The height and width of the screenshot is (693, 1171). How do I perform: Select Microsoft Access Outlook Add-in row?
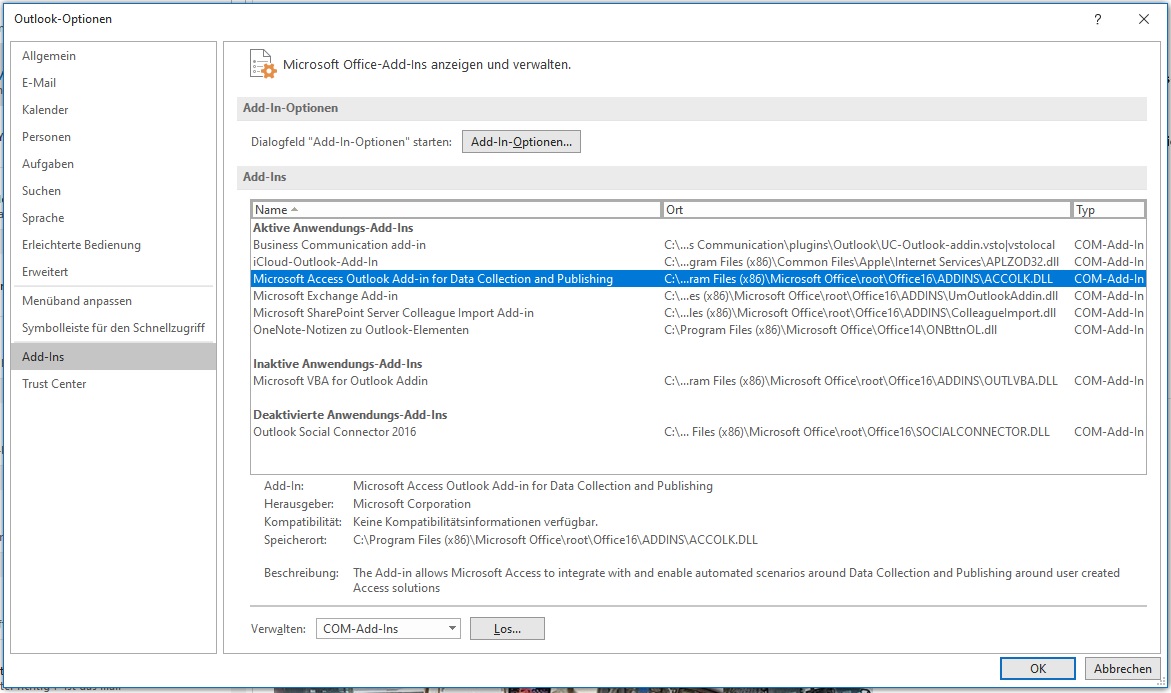(x=698, y=279)
